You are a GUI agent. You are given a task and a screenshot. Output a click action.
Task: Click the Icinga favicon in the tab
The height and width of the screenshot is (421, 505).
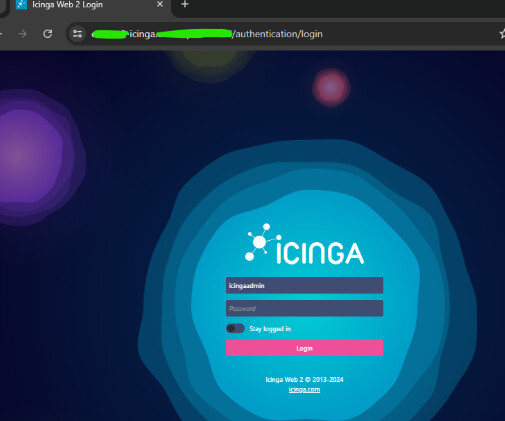[22, 4]
